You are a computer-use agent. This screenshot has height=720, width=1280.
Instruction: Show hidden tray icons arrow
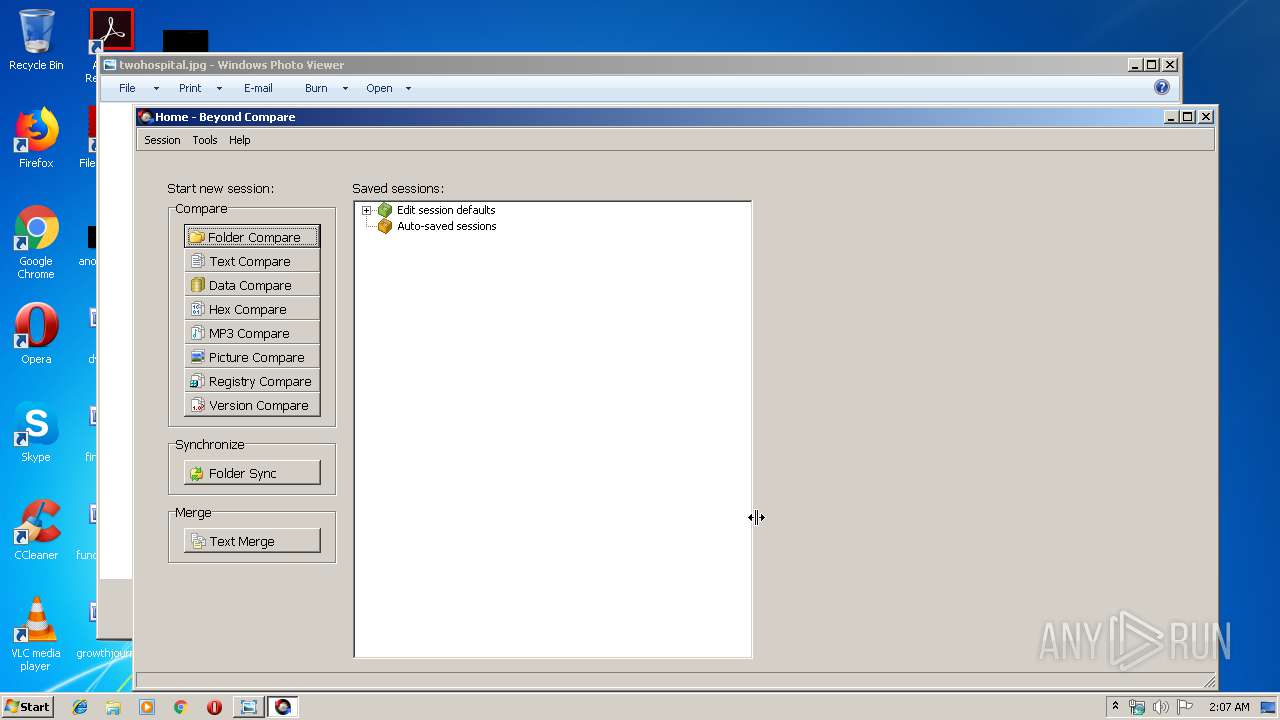(x=1115, y=707)
